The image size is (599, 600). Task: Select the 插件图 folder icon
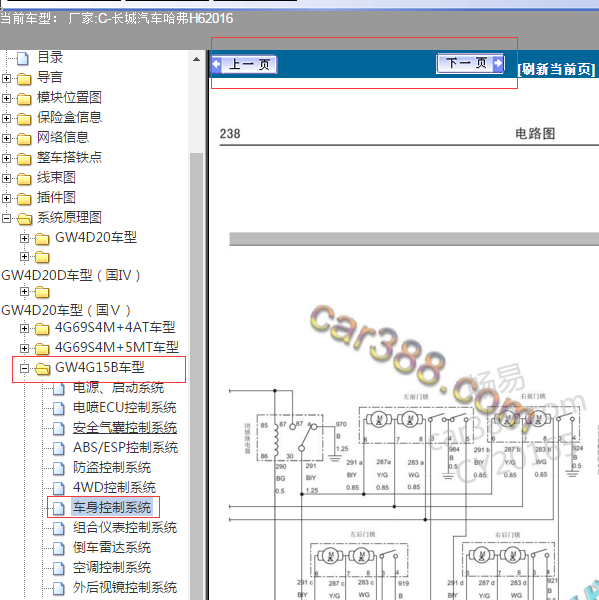(24, 199)
